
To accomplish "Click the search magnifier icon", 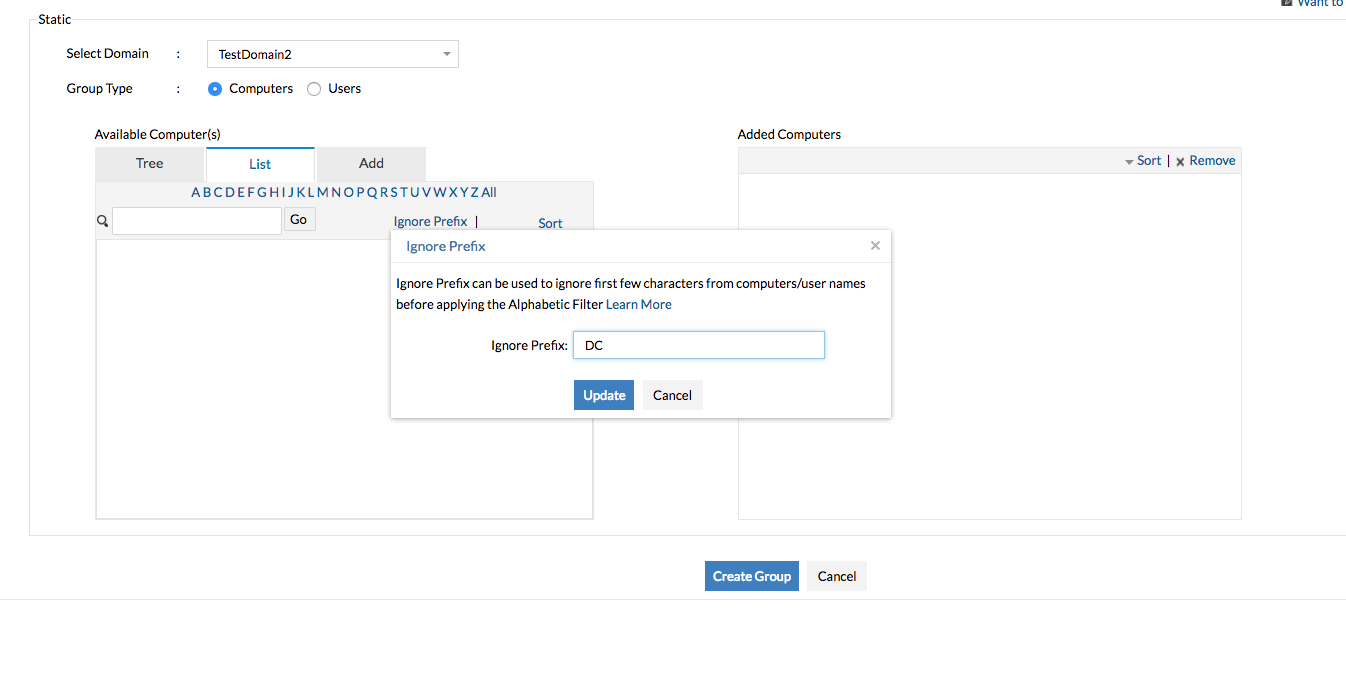I will click(x=102, y=221).
